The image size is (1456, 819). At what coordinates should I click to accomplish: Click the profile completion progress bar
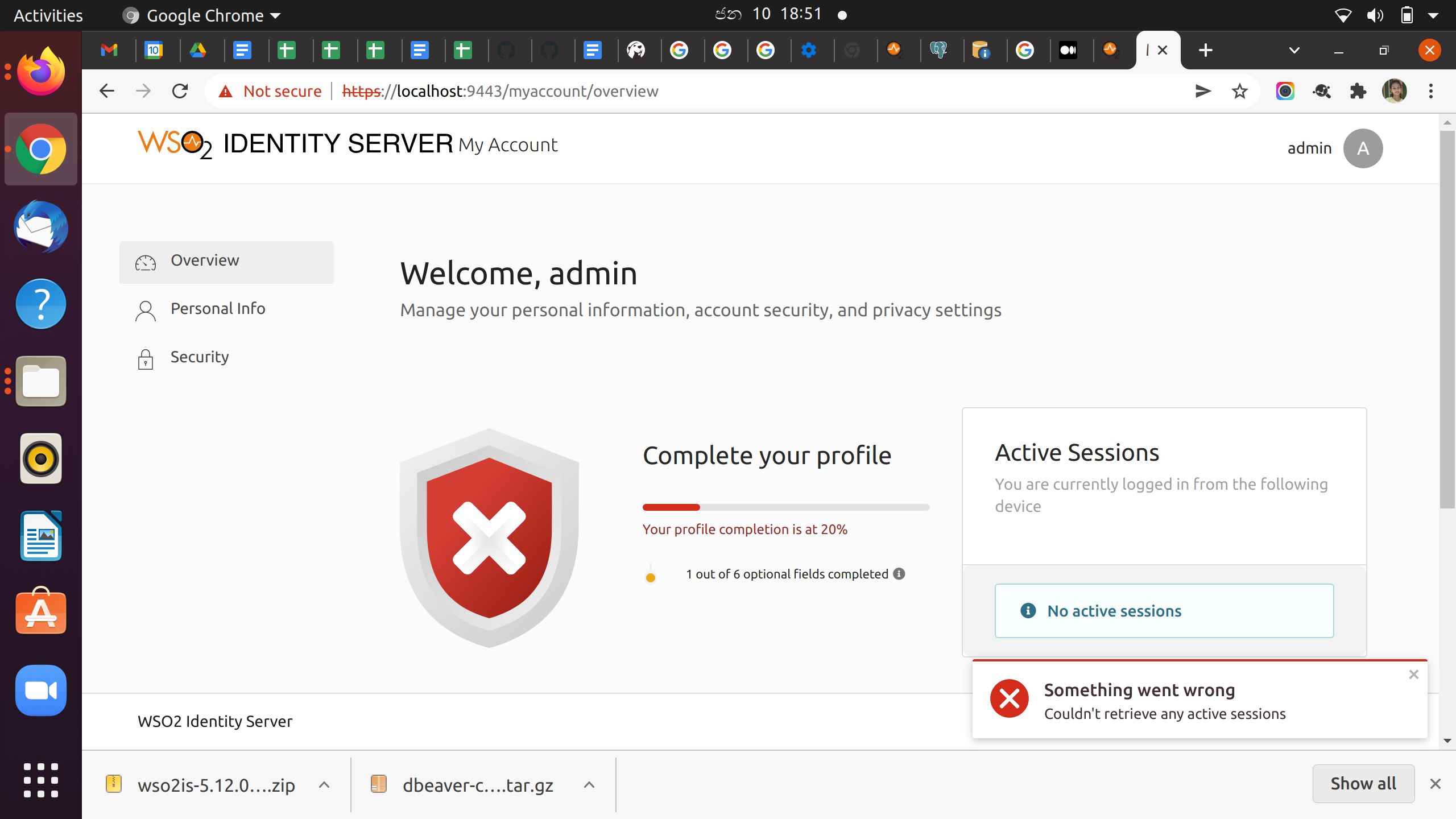pos(785,507)
